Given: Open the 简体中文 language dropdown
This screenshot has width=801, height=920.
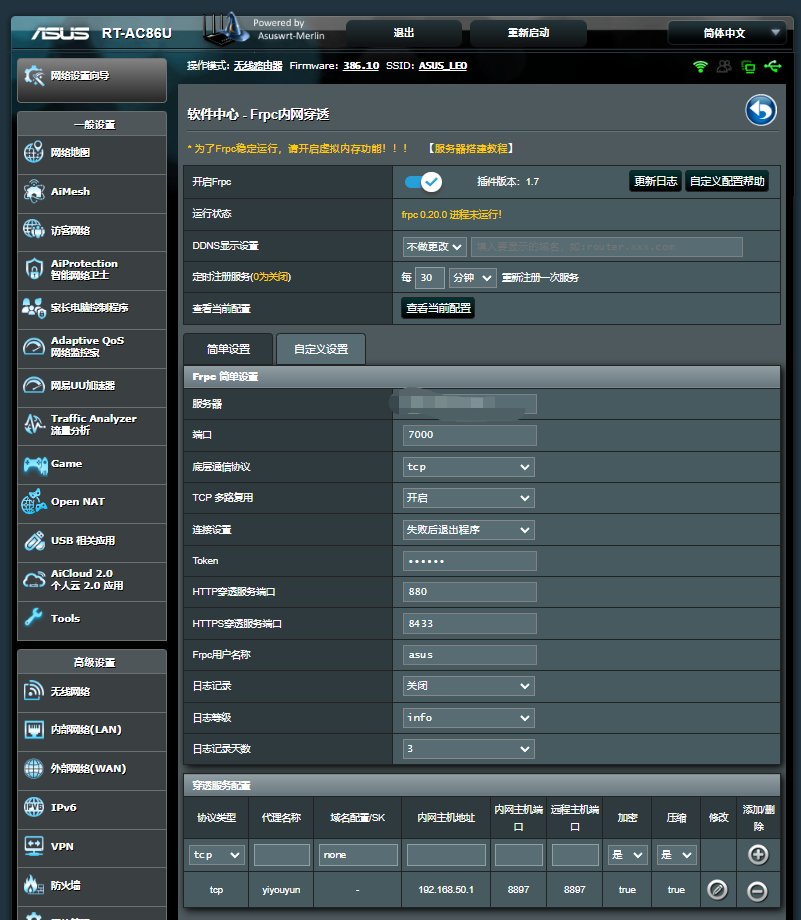Looking at the screenshot, I should coord(727,33).
